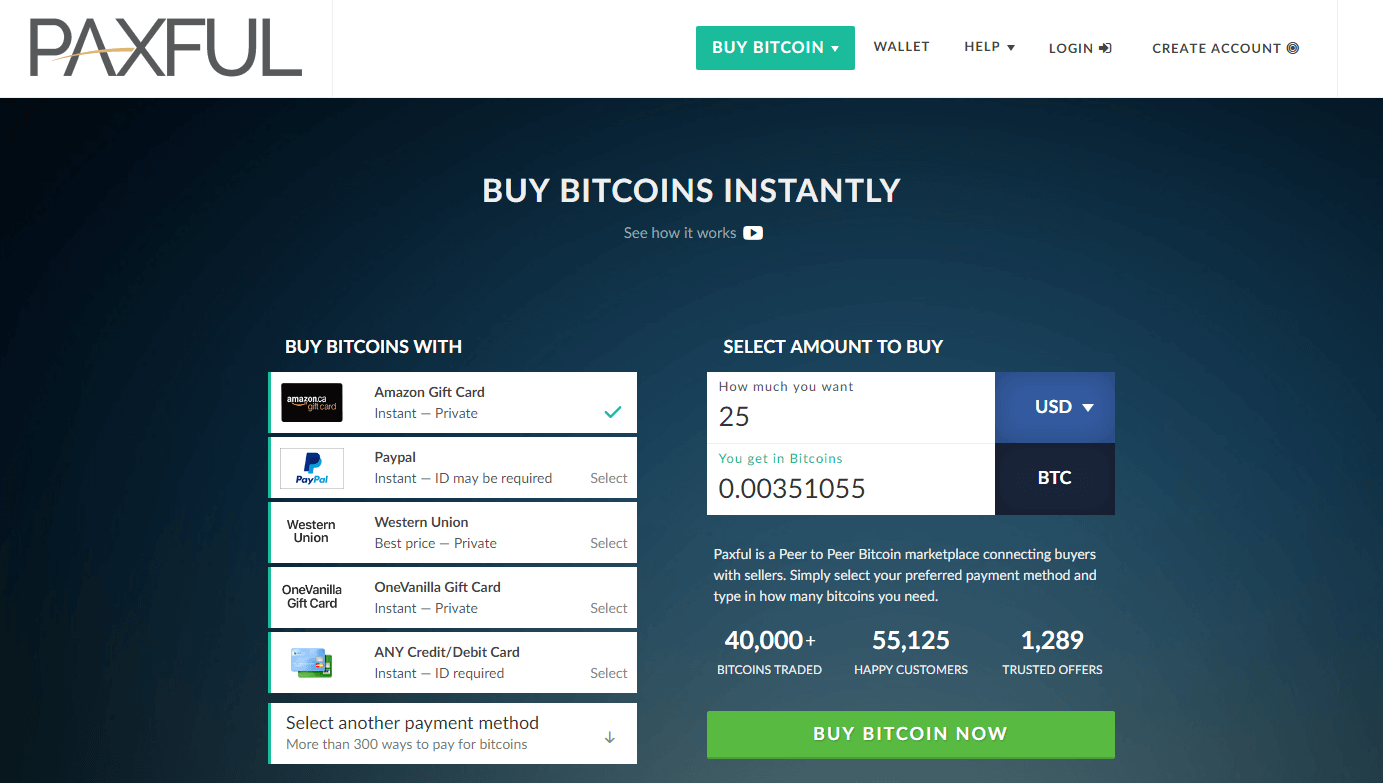This screenshot has width=1383, height=783.
Task: Play the See how it works video icon
Action: (753, 233)
